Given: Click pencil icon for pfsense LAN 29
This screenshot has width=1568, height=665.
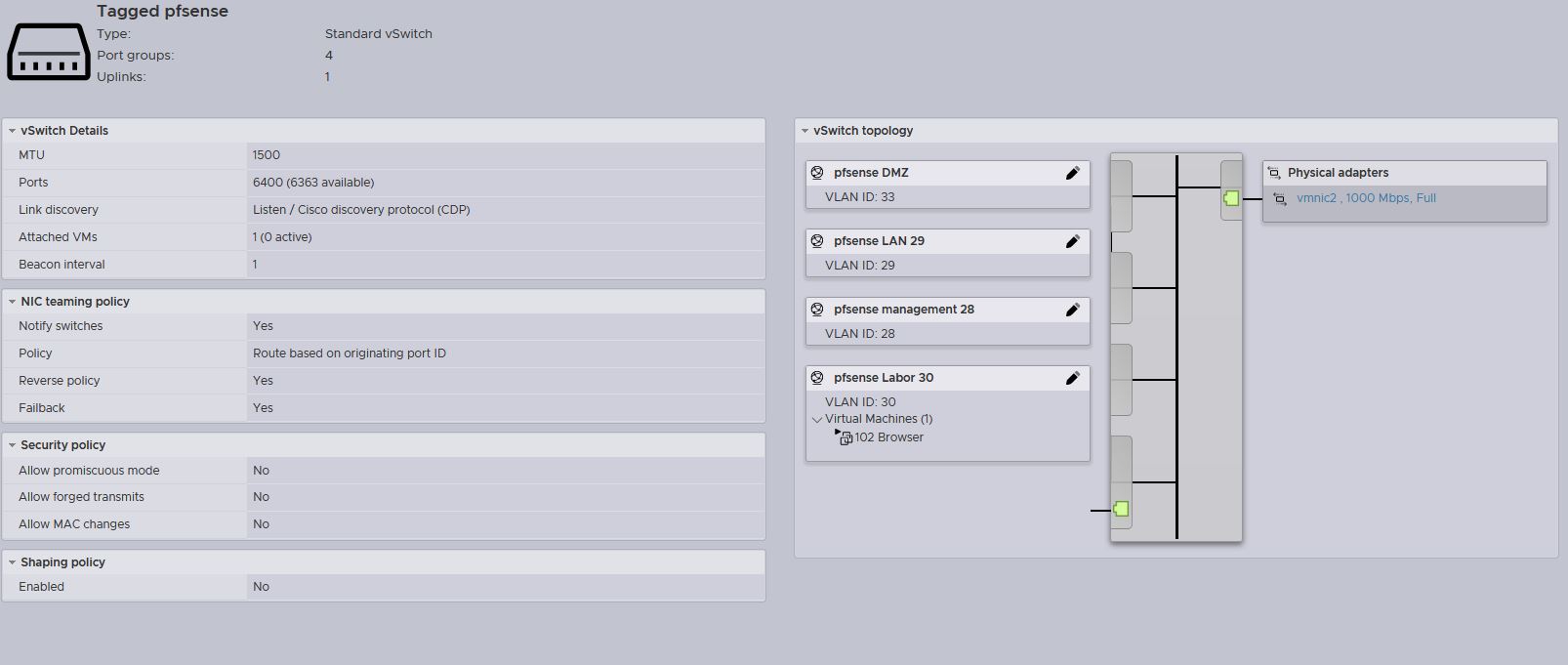Looking at the screenshot, I should coord(1072,241).
